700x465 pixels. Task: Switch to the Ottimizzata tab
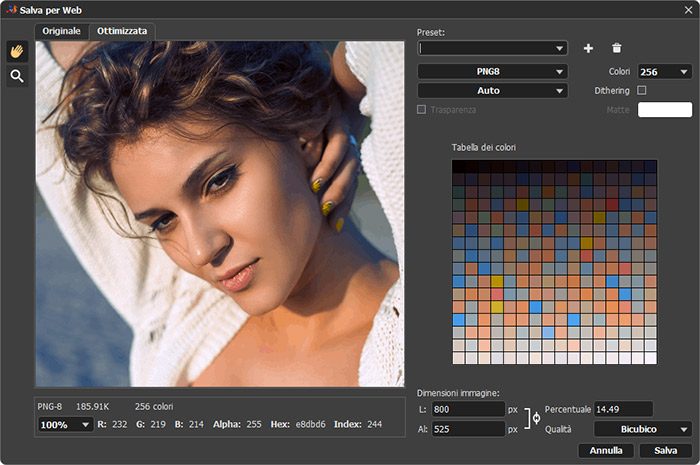122,31
